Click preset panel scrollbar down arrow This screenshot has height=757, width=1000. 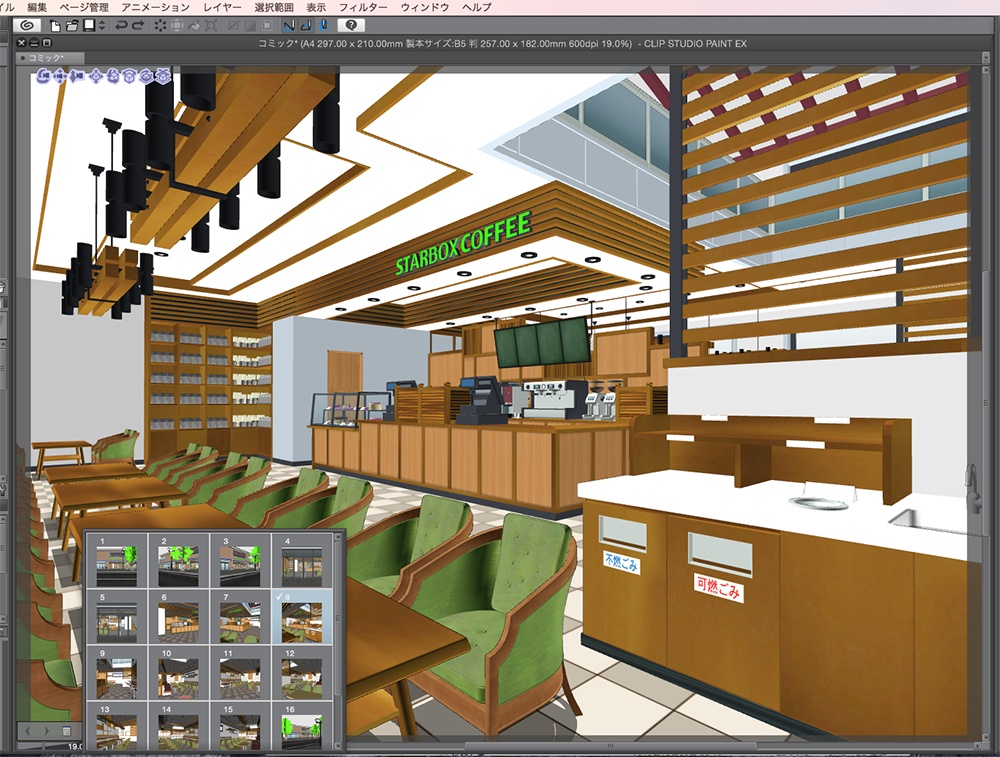pyautogui.click(x=338, y=744)
